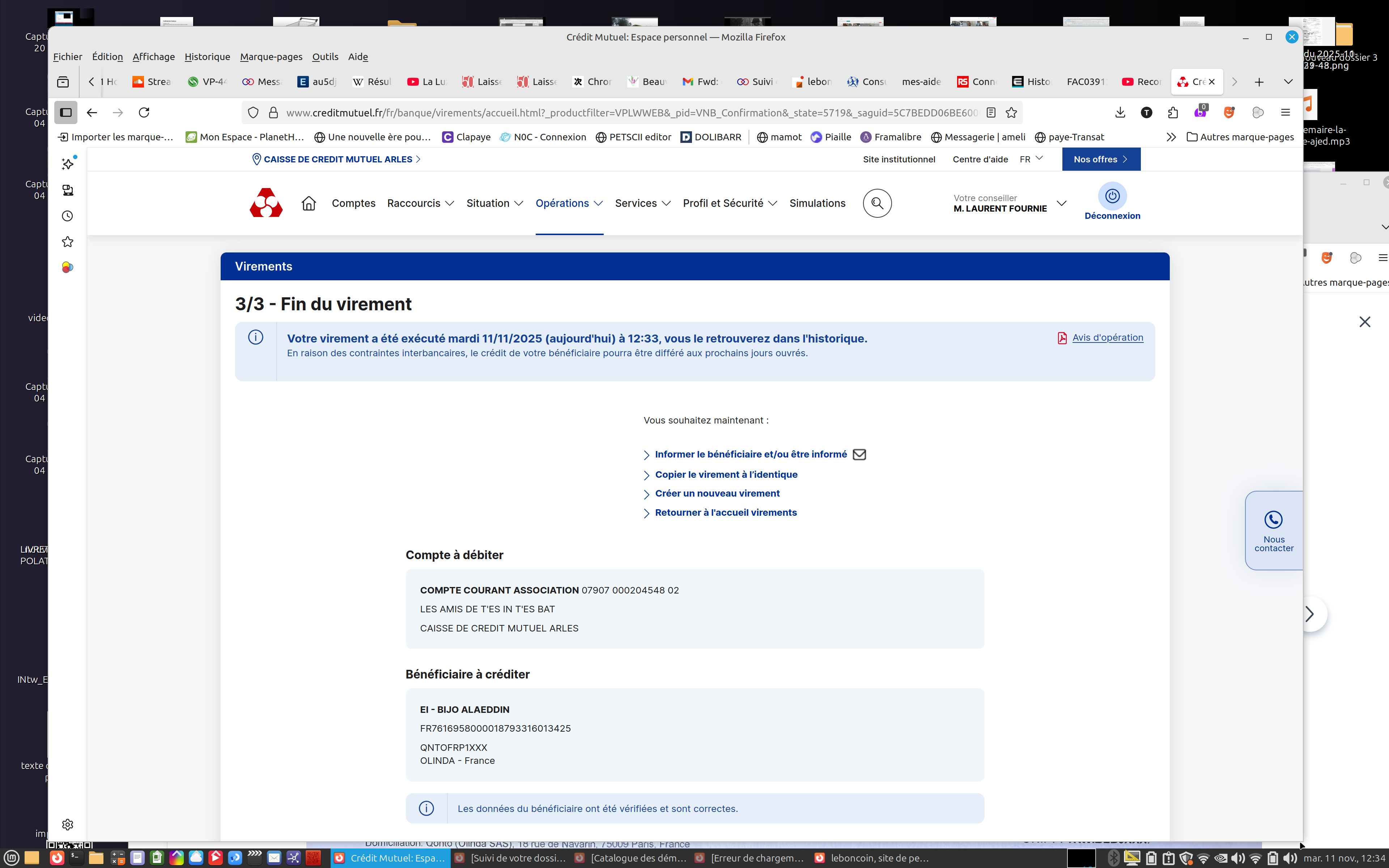Toggle reader view in the address bar

click(991, 112)
